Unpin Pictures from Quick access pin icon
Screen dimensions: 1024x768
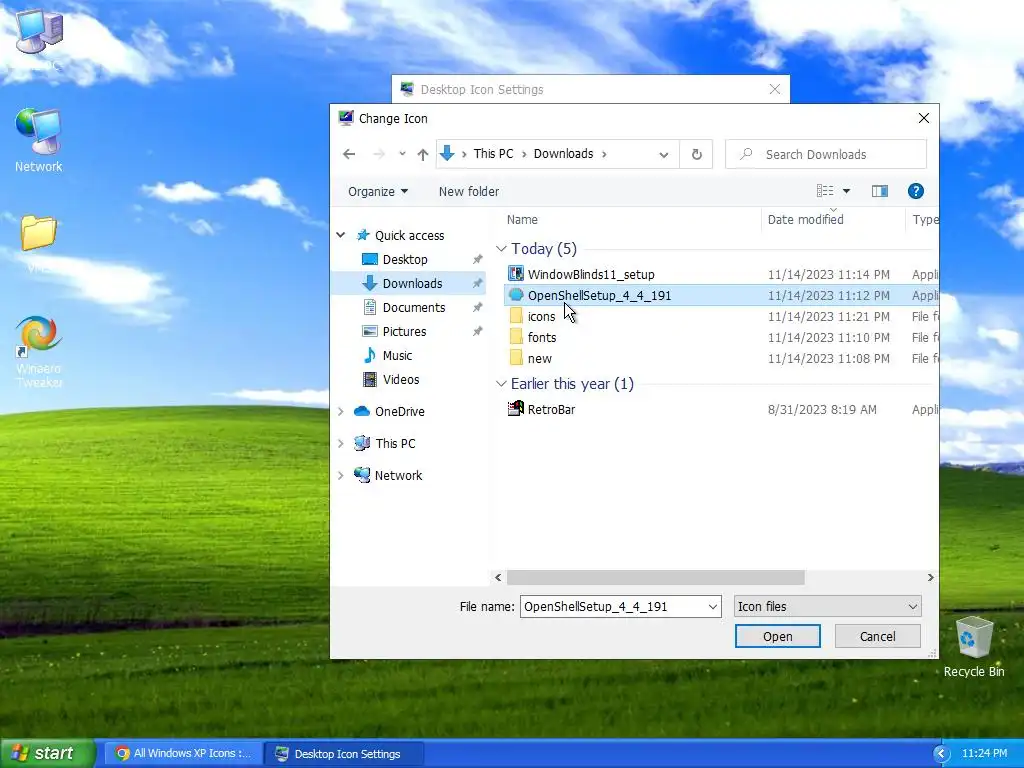point(477,332)
